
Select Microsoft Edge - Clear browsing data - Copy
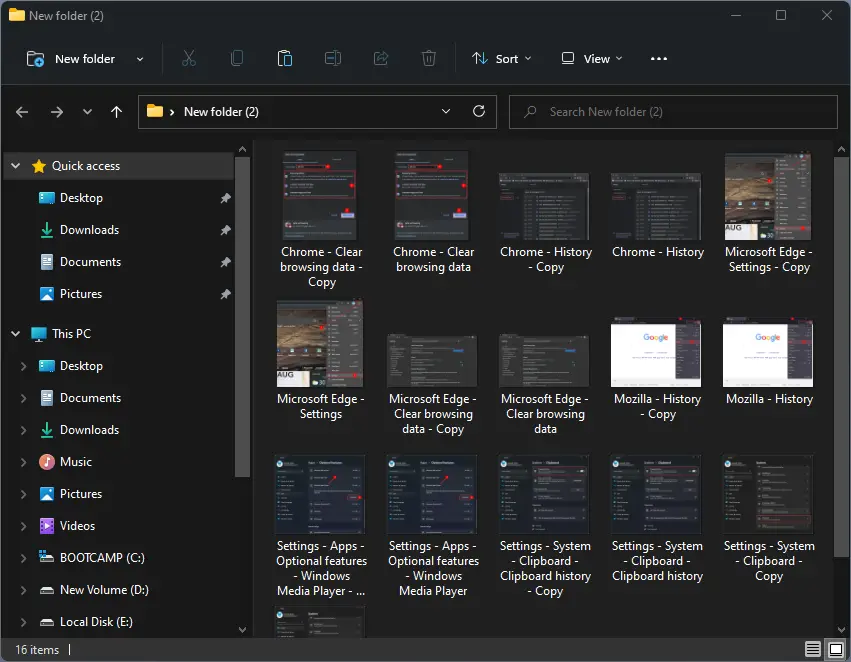(x=433, y=385)
